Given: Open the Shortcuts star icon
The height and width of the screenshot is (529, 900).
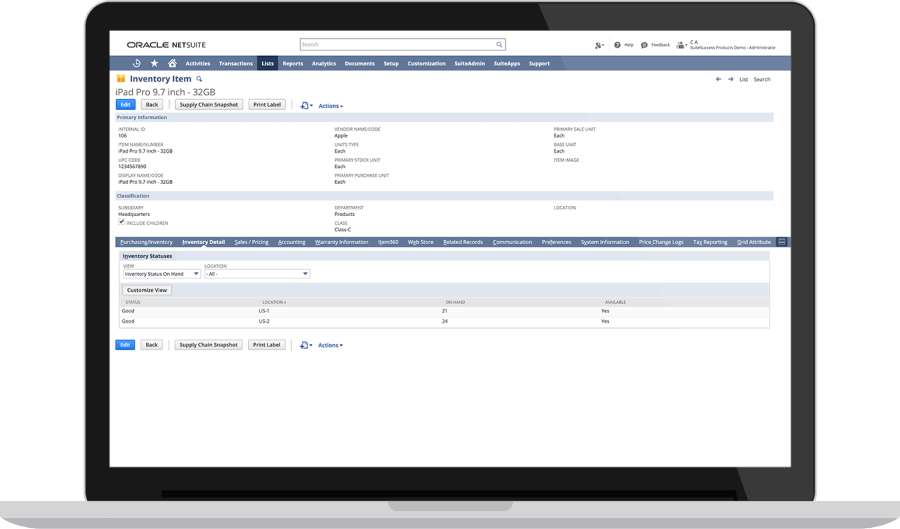Looking at the screenshot, I should 154,63.
